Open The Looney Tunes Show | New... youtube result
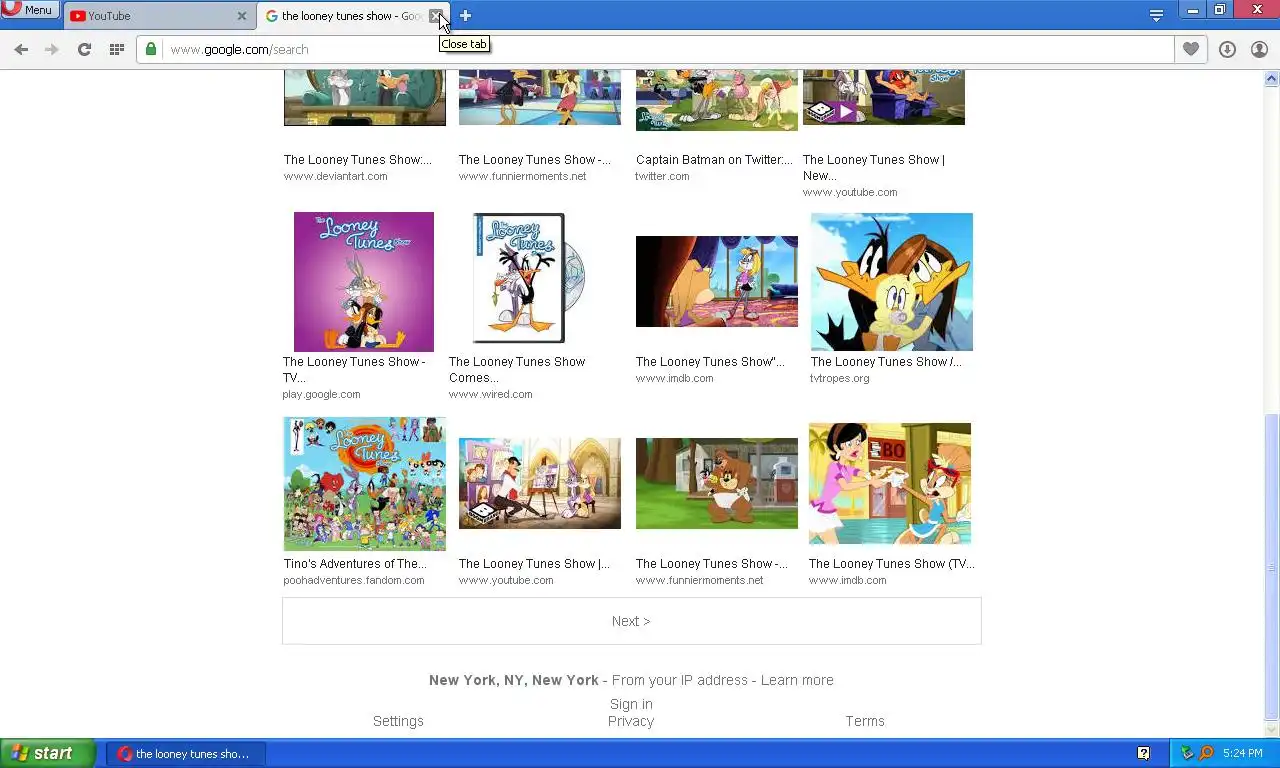The height and width of the screenshot is (768, 1280). tap(873, 167)
